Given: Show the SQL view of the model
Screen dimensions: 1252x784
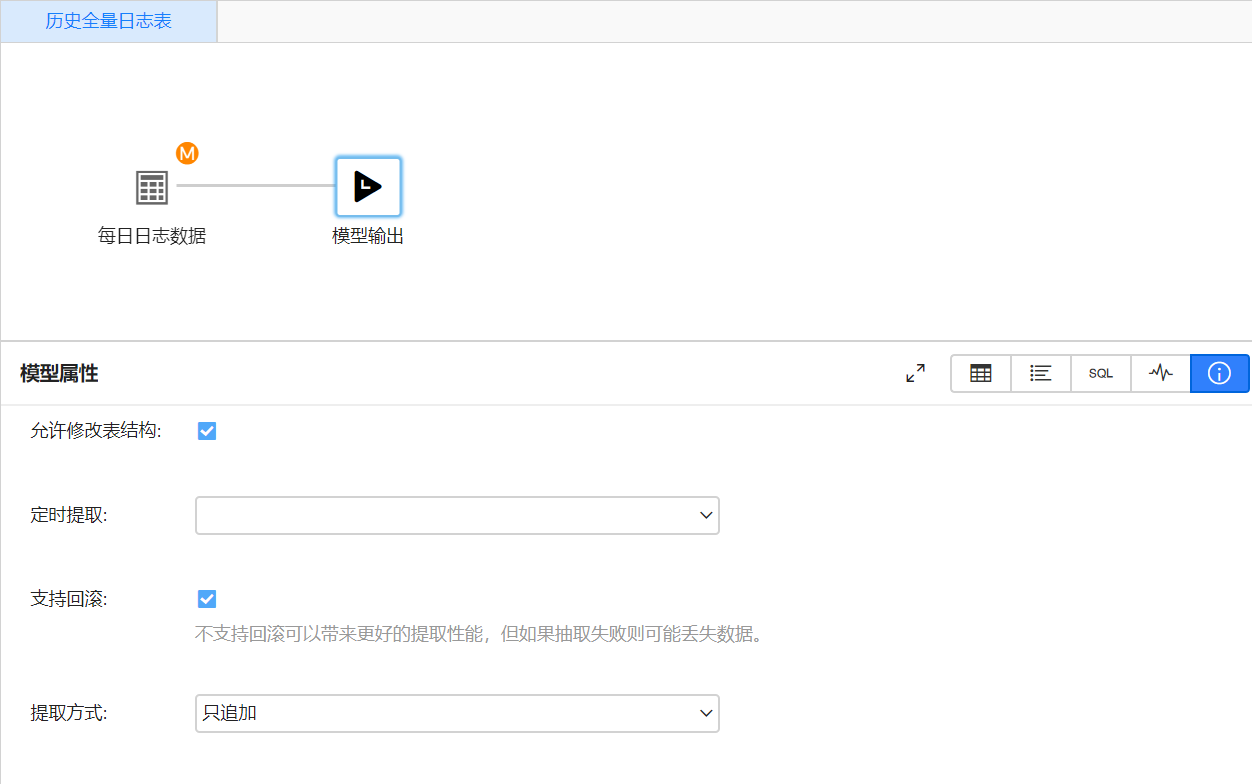Looking at the screenshot, I should click(x=1101, y=373).
